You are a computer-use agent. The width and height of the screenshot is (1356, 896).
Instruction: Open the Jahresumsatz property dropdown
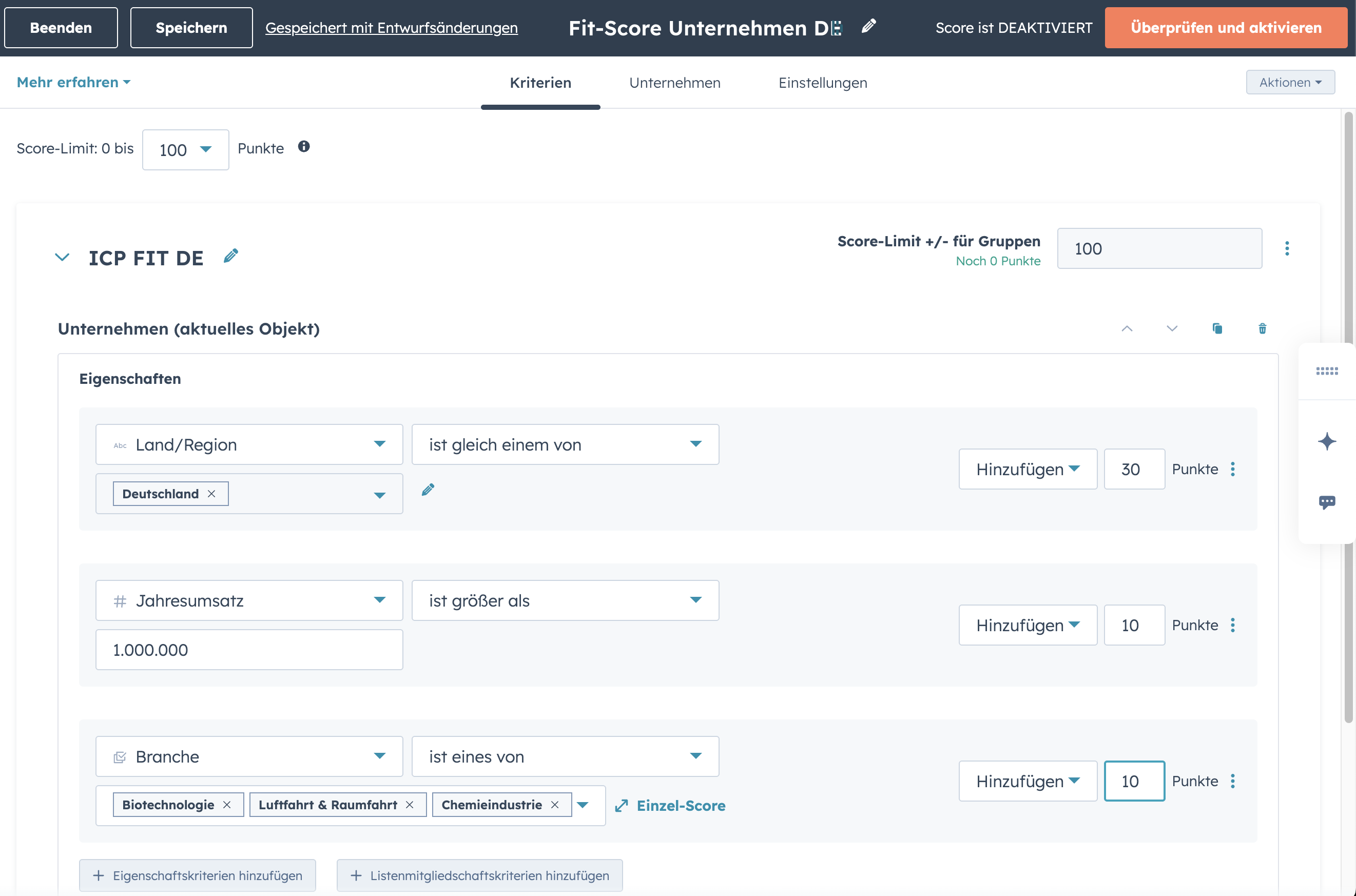[x=249, y=600]
